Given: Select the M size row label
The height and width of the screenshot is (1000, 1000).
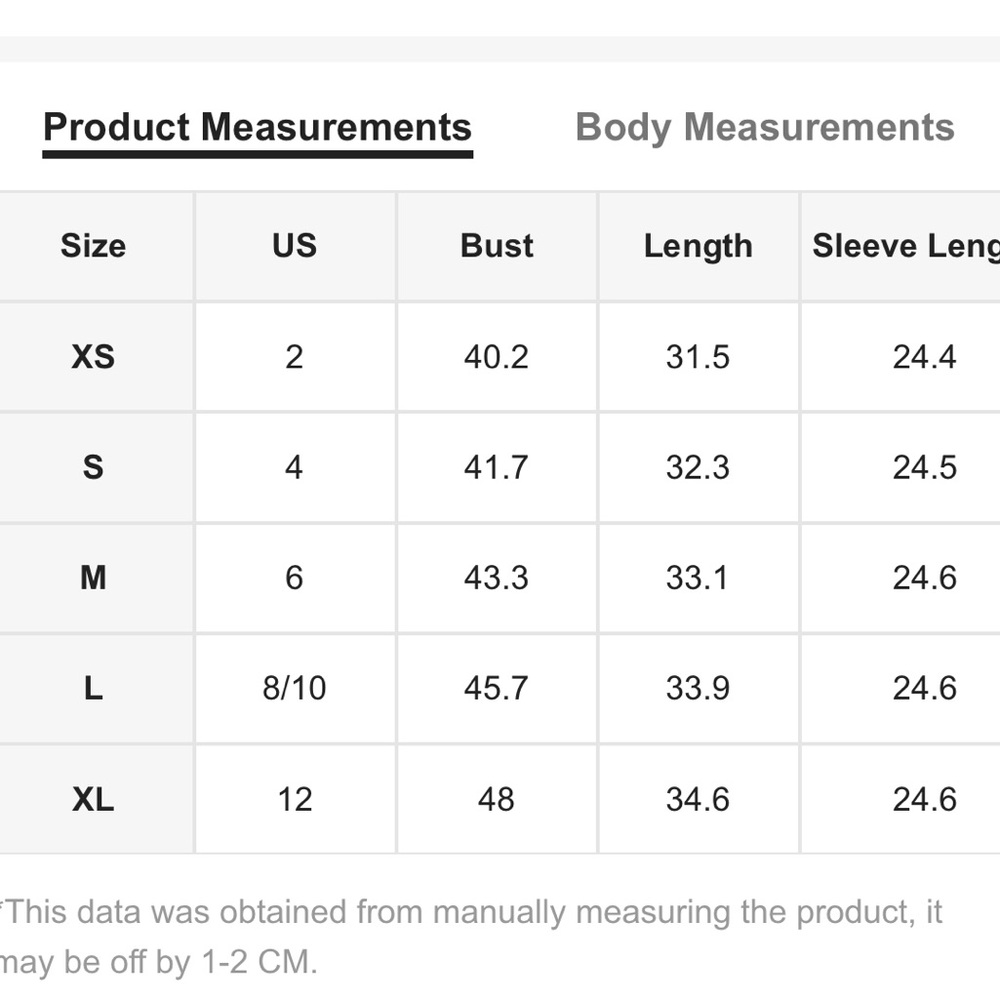Looking at the screenshot, I should click(x=93, y=578).
